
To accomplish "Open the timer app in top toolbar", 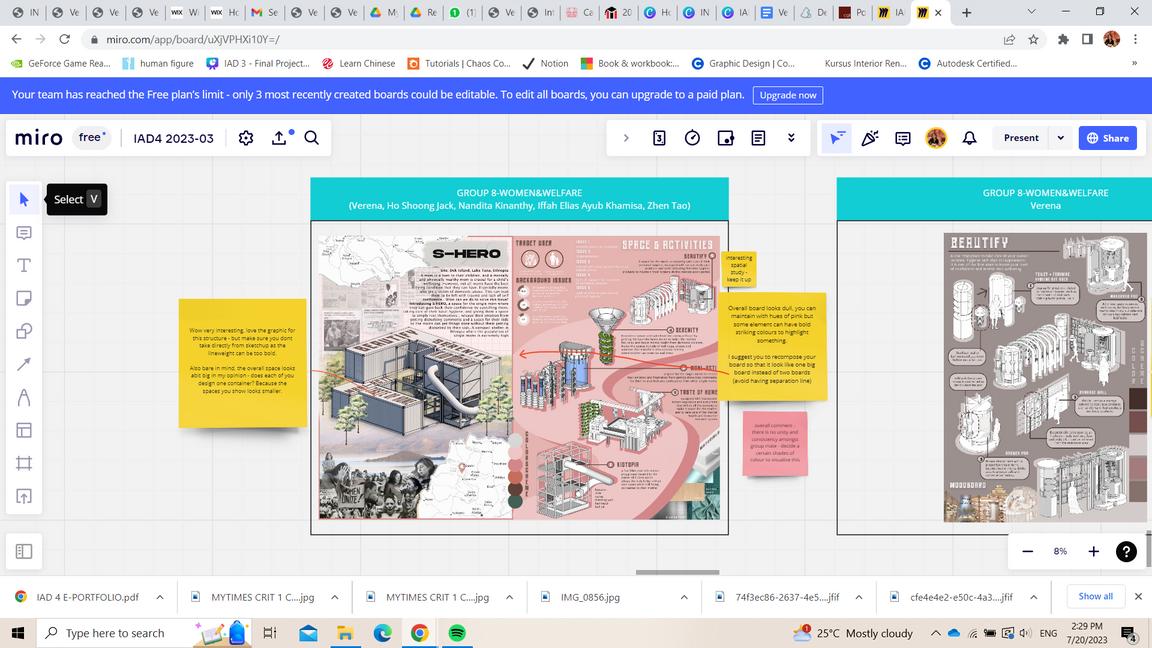I will click(692, 138).
